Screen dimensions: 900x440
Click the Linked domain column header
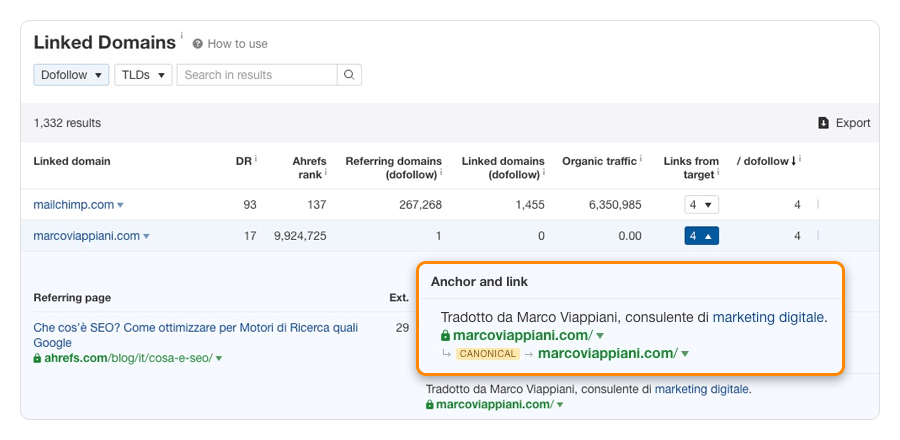(72, 161)
